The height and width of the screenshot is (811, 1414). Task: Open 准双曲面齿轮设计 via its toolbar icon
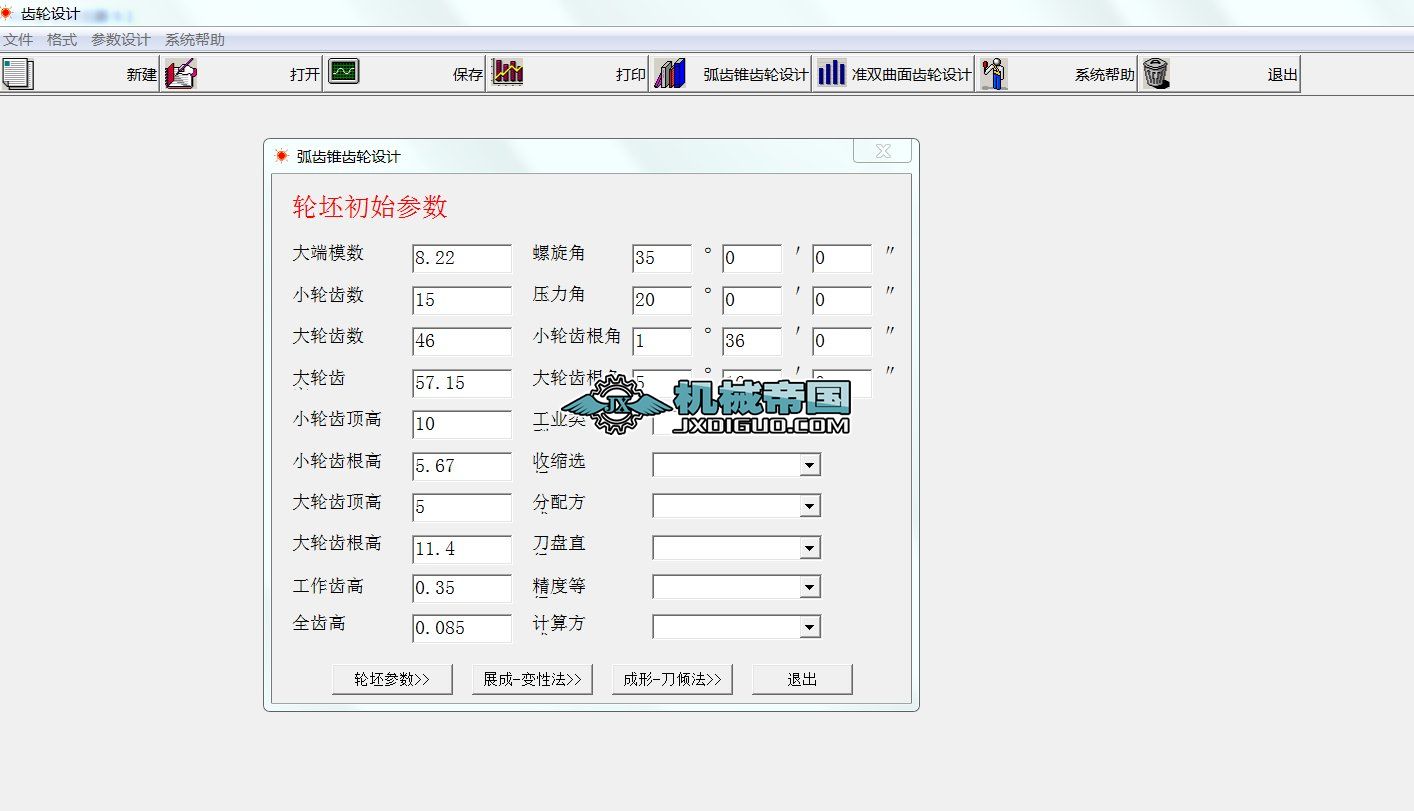click(833, 73)
